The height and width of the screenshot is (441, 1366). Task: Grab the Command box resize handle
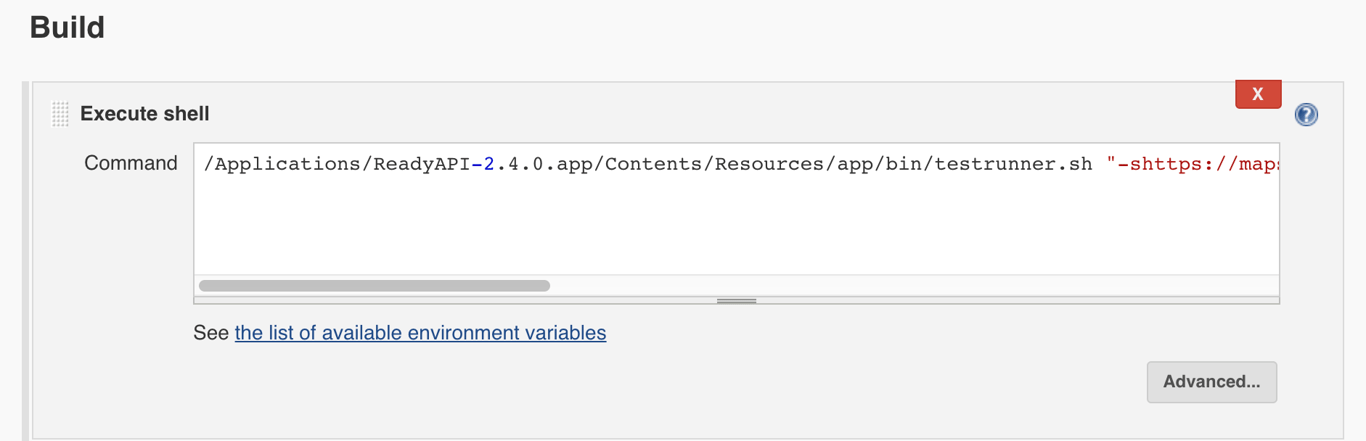click(736, 300)
